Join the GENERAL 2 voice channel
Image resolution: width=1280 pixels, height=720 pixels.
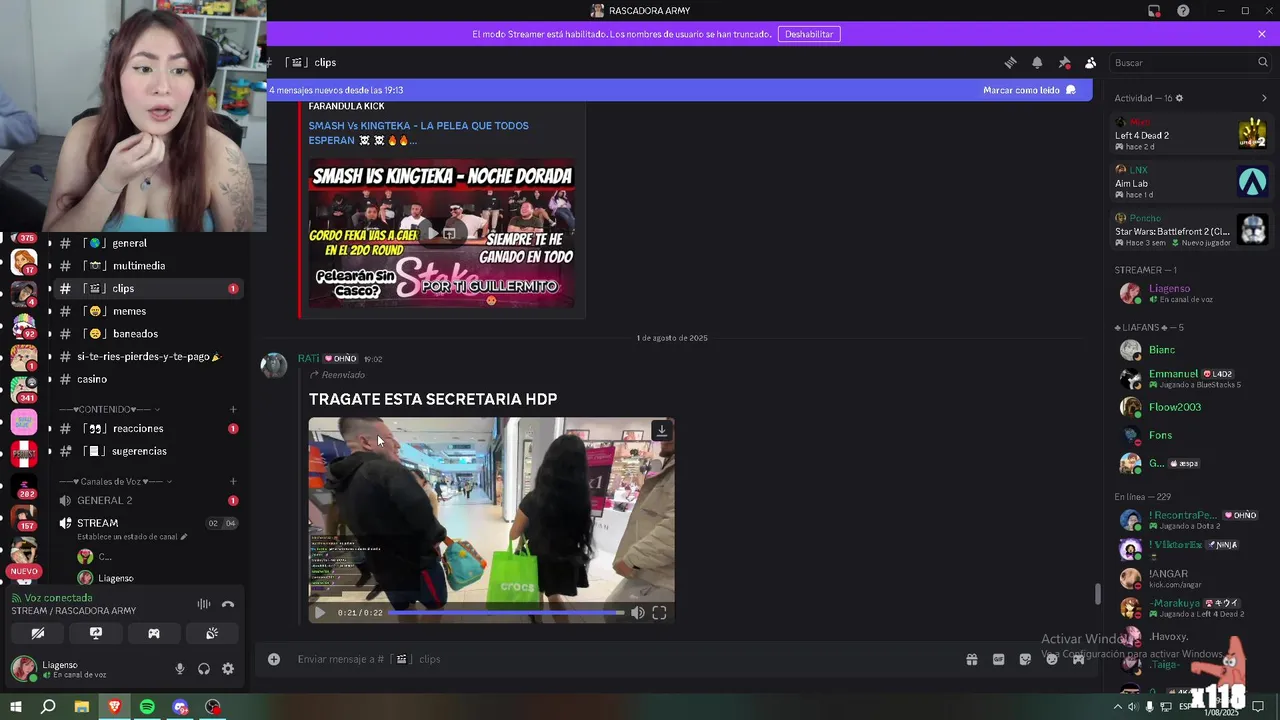tap(147, 500)
